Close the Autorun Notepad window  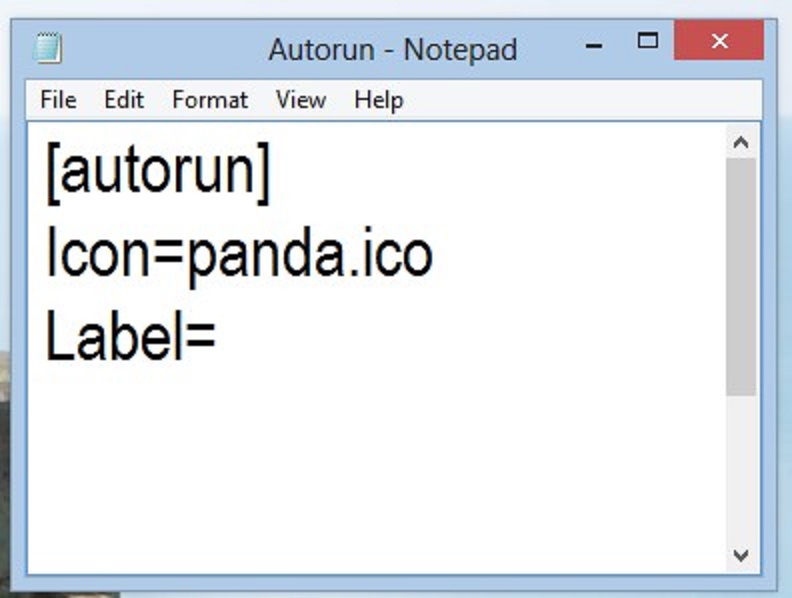pyautogui.click(x=719, y=40)
